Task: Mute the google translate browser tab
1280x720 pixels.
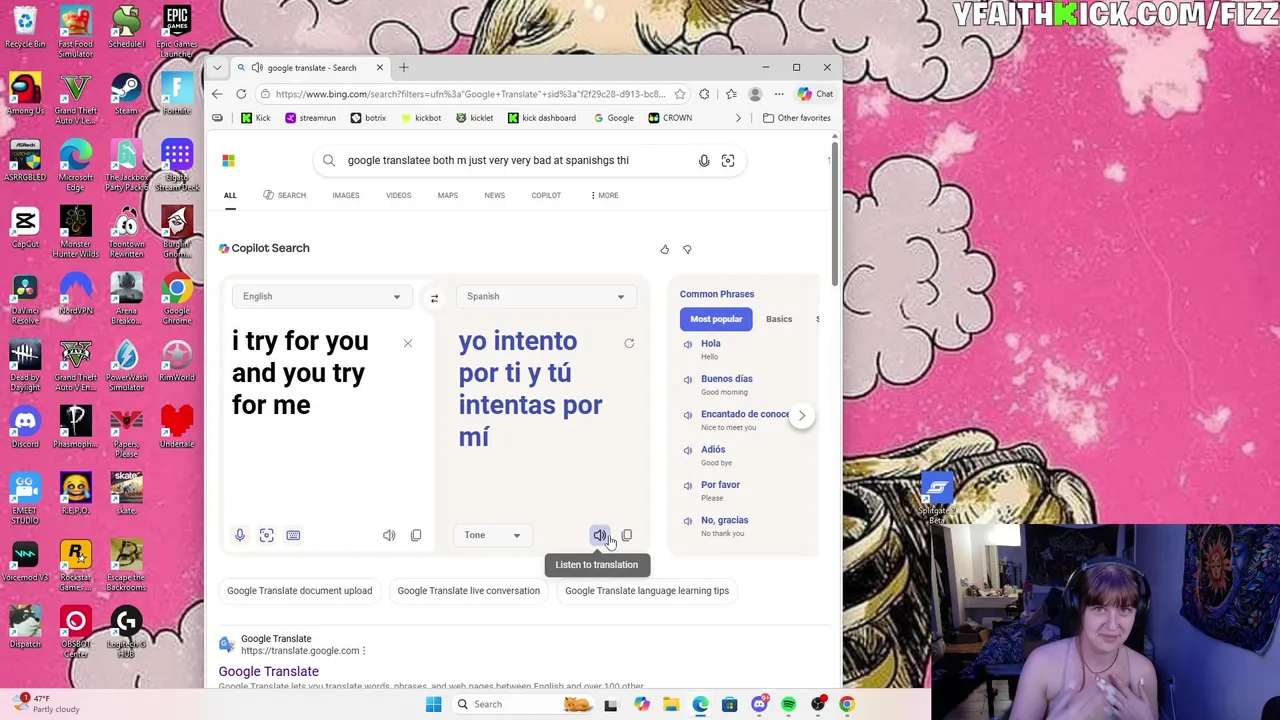Action: point(257,68)
